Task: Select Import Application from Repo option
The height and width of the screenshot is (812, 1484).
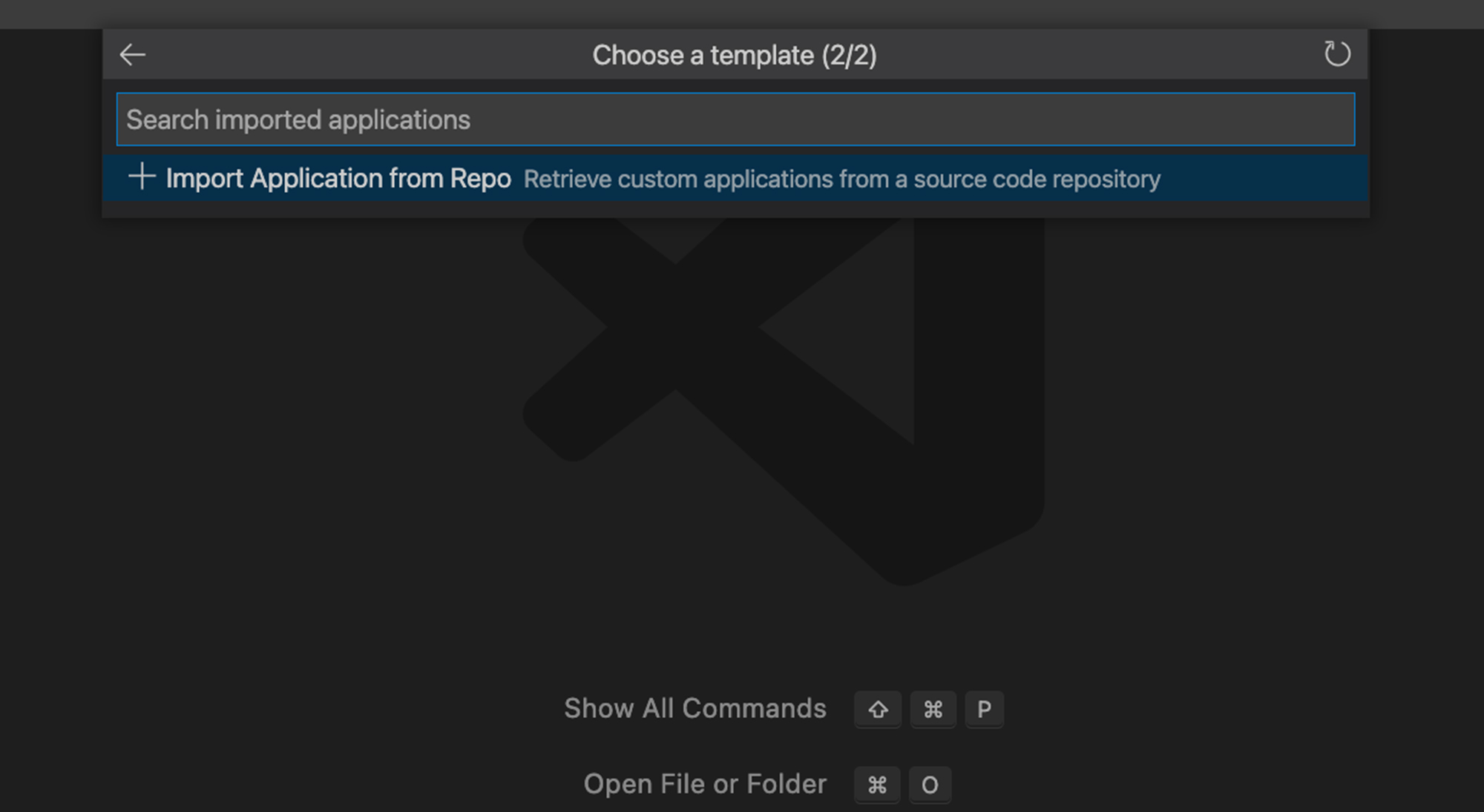Action: click(x=735, y=178)
